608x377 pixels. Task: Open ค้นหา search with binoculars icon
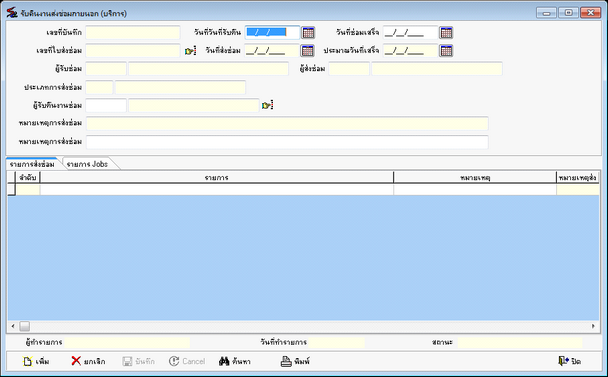point(235,361)
